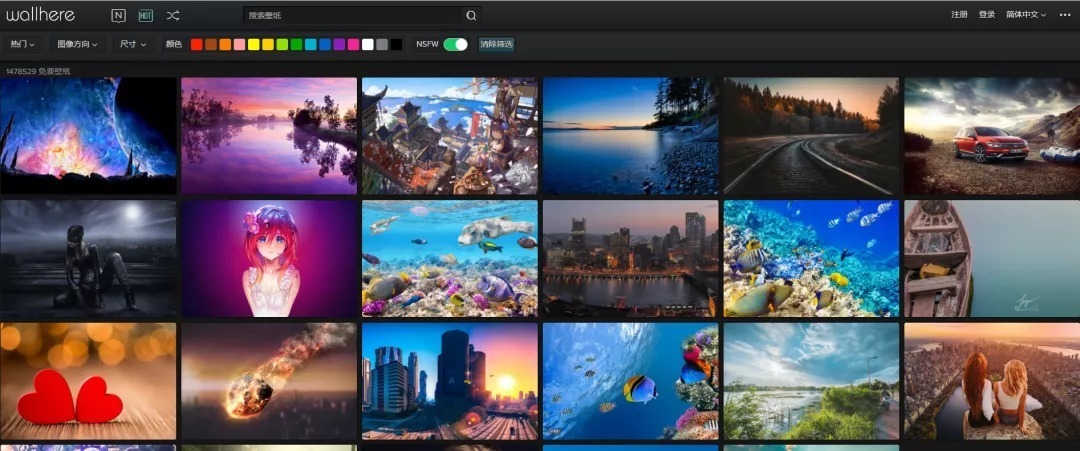Open the three-dot more menu
The height and width of the screenshot is (451, 1080).
pos(1065,15)
